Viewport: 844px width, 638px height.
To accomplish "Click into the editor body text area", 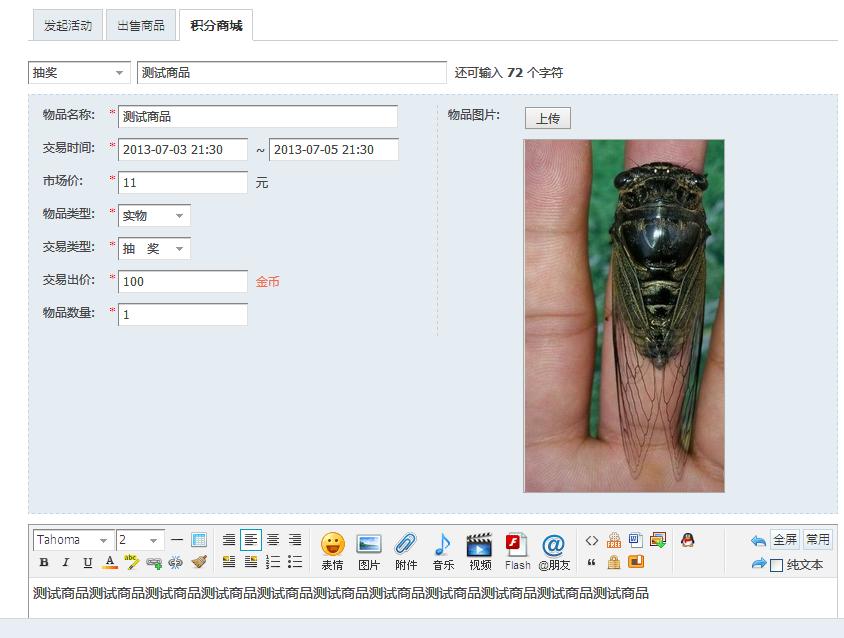I will (433, 598).
